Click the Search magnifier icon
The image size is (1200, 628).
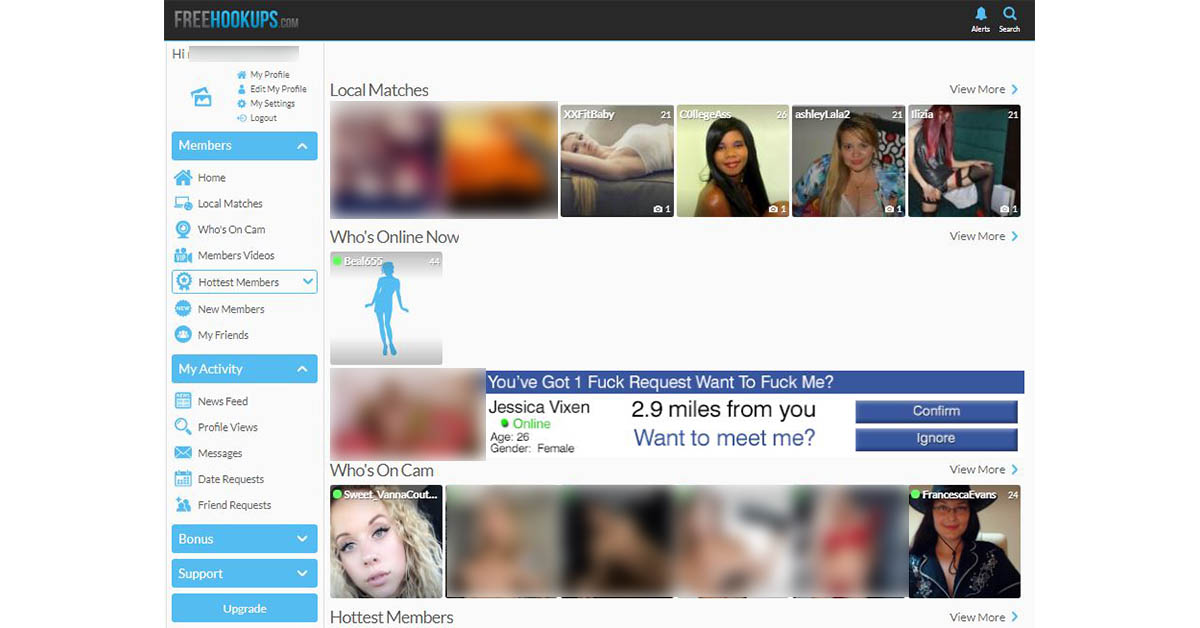click(x=1009, y=16)
